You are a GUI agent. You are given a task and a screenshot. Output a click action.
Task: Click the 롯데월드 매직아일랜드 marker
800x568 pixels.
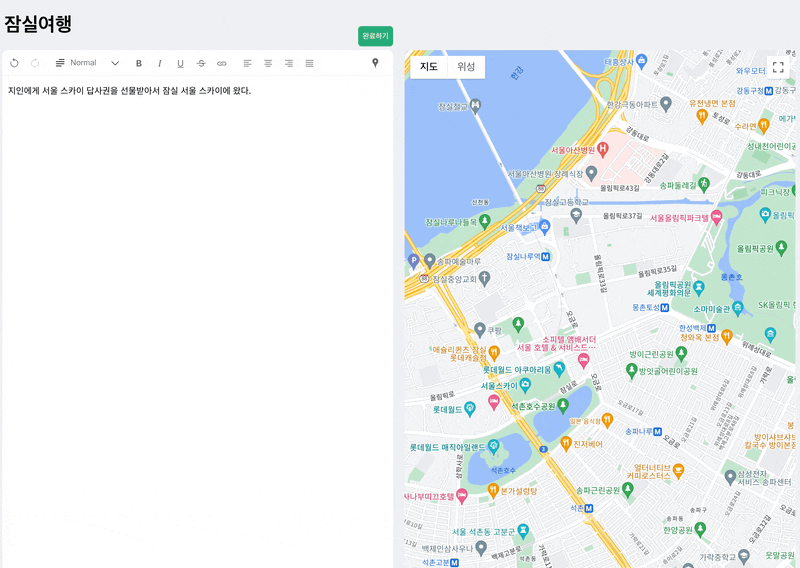(493, 447)
